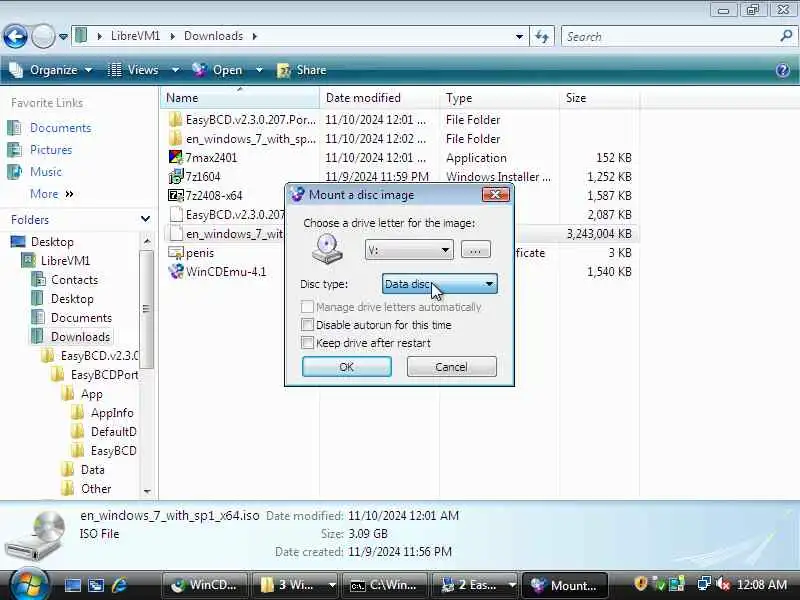Toggle Manage drive letters automatically checkbox
The image size is (800, 600).
(307, 307)
